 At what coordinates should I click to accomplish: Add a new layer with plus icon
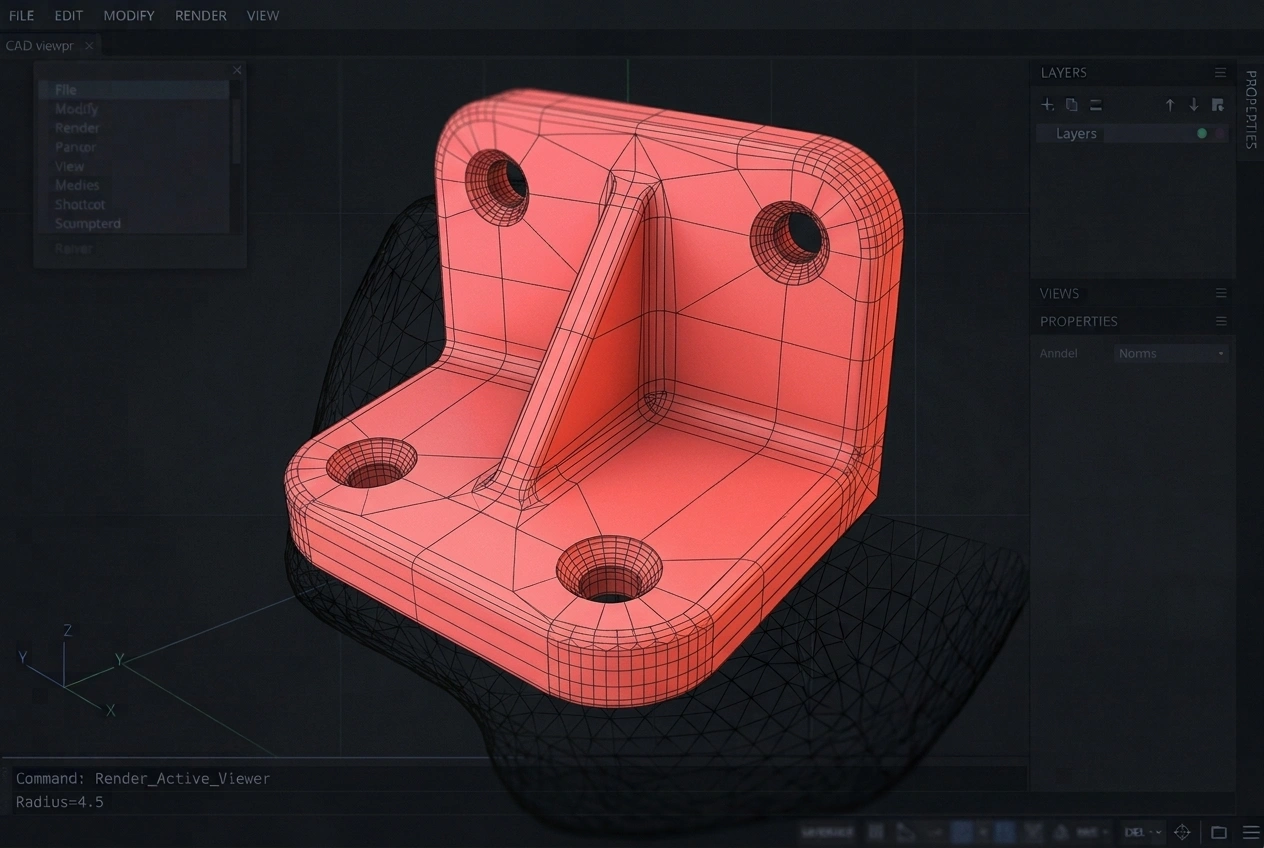[x=1047, y=105]
